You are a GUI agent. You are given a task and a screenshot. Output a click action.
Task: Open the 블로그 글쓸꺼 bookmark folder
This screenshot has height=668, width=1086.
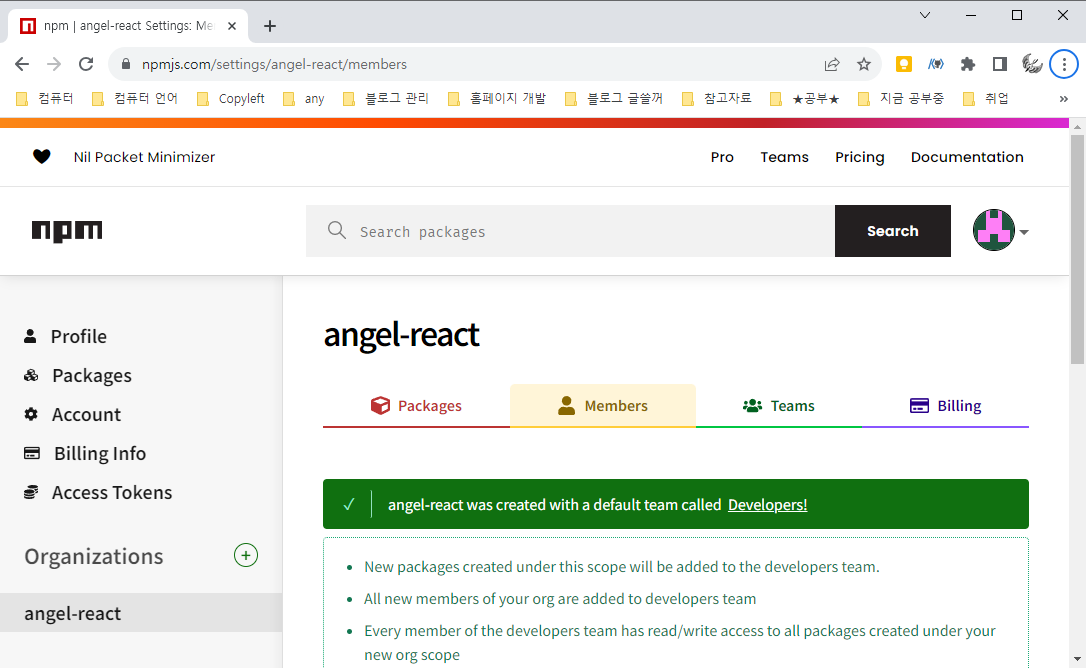[614, 99]
